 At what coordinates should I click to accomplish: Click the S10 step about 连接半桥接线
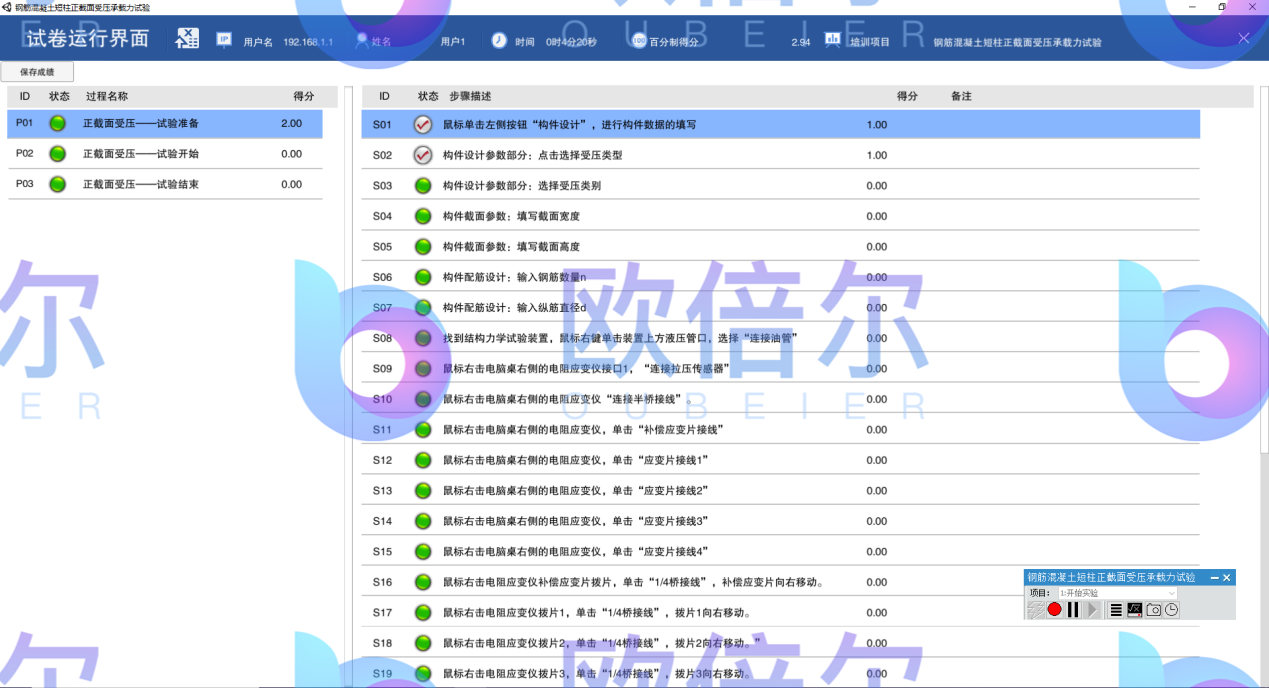[569, 399]
